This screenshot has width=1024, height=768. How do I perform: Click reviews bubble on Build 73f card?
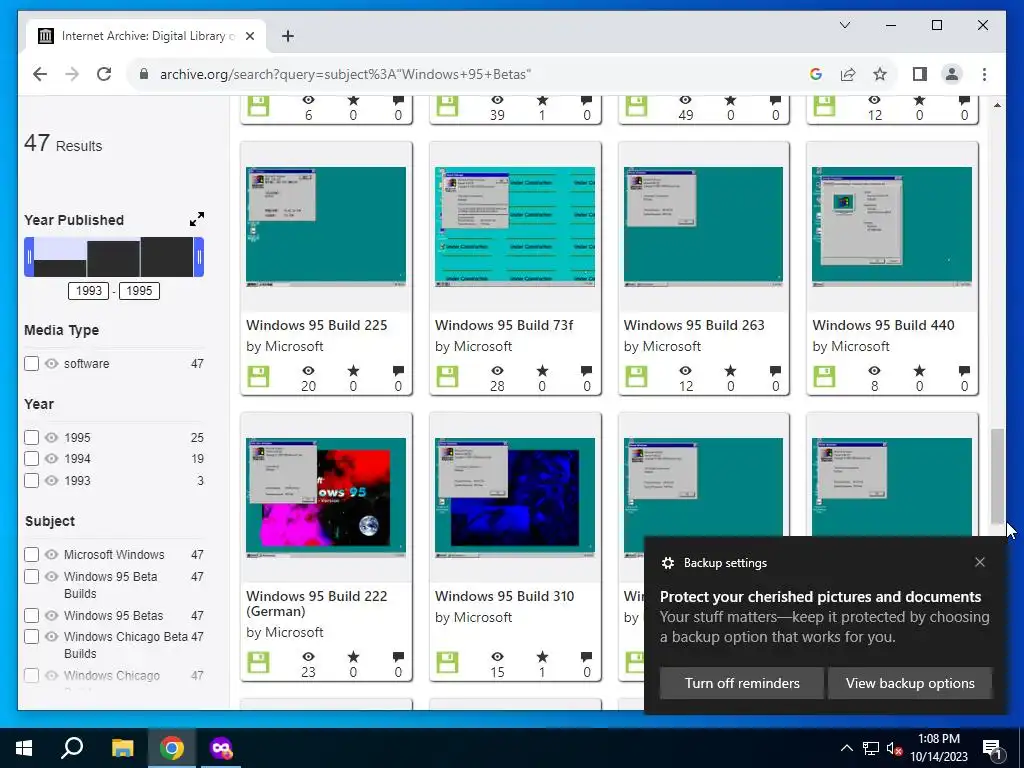[586, 371]
